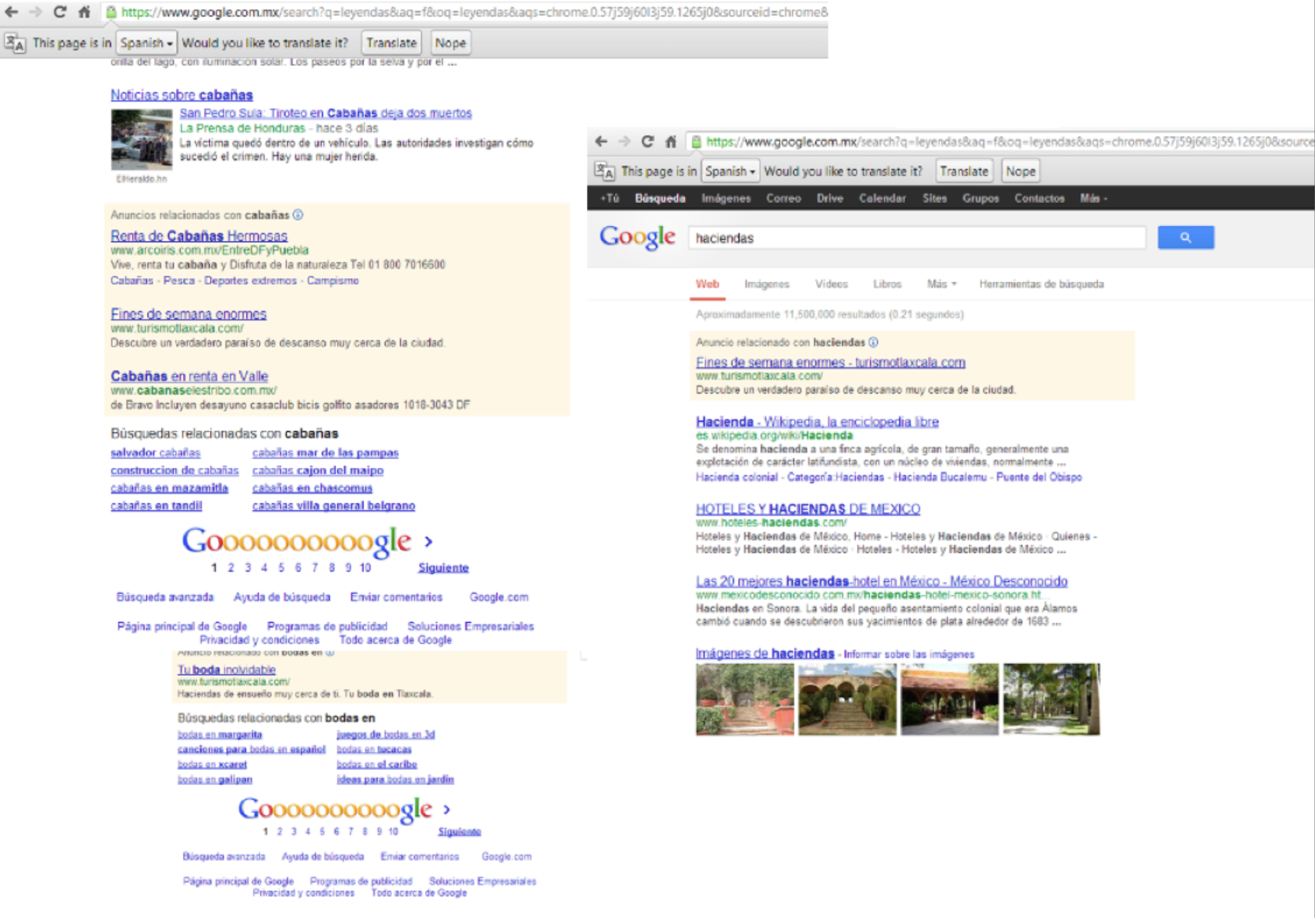Click the Google logo on the haciendas page
The width and height of the screenshot is (1315, 924).
637,237
